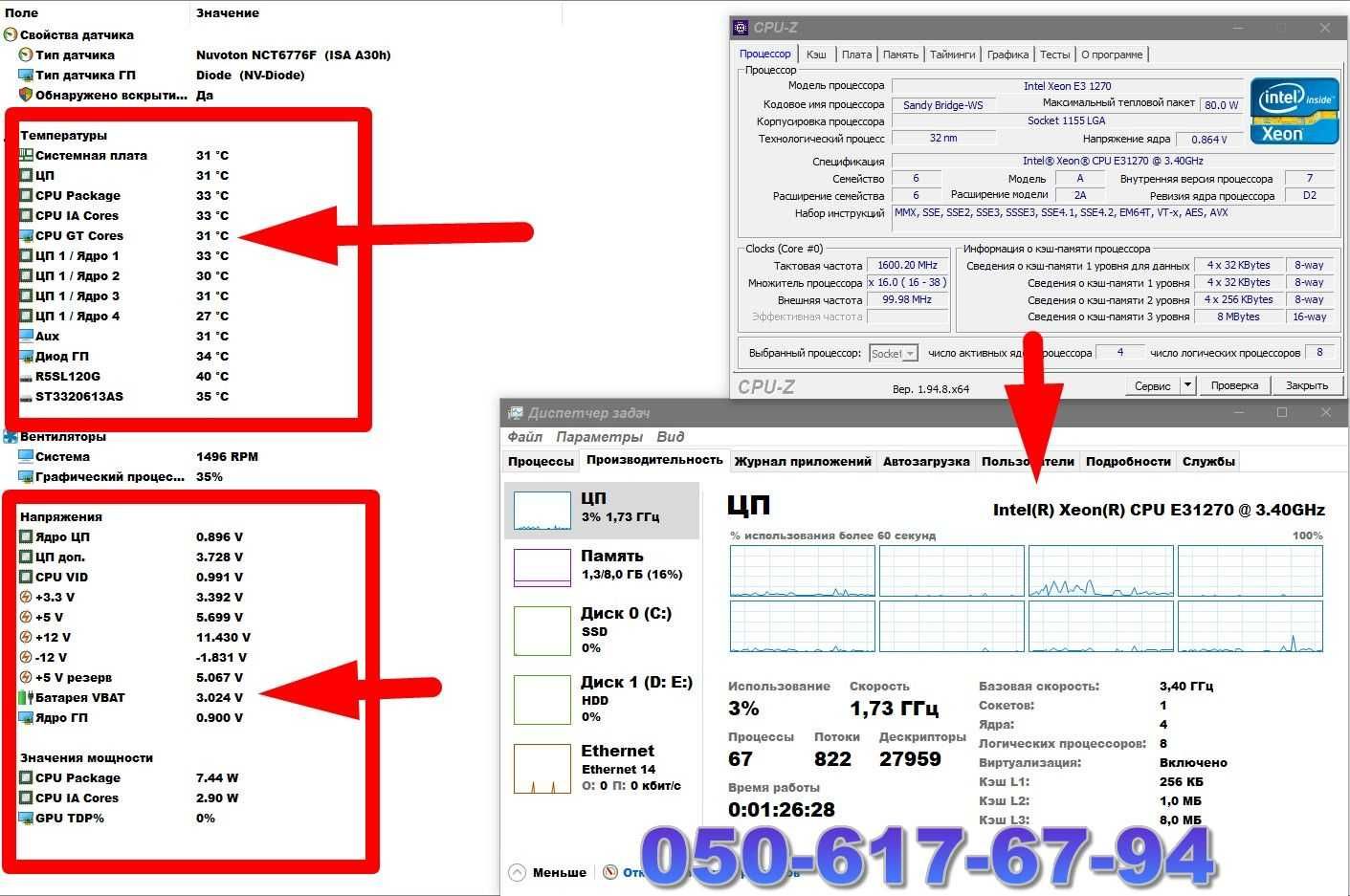Click the icon beside GPU TDP%
Screen dimensions: 1350x896
(x=26, y=818)
